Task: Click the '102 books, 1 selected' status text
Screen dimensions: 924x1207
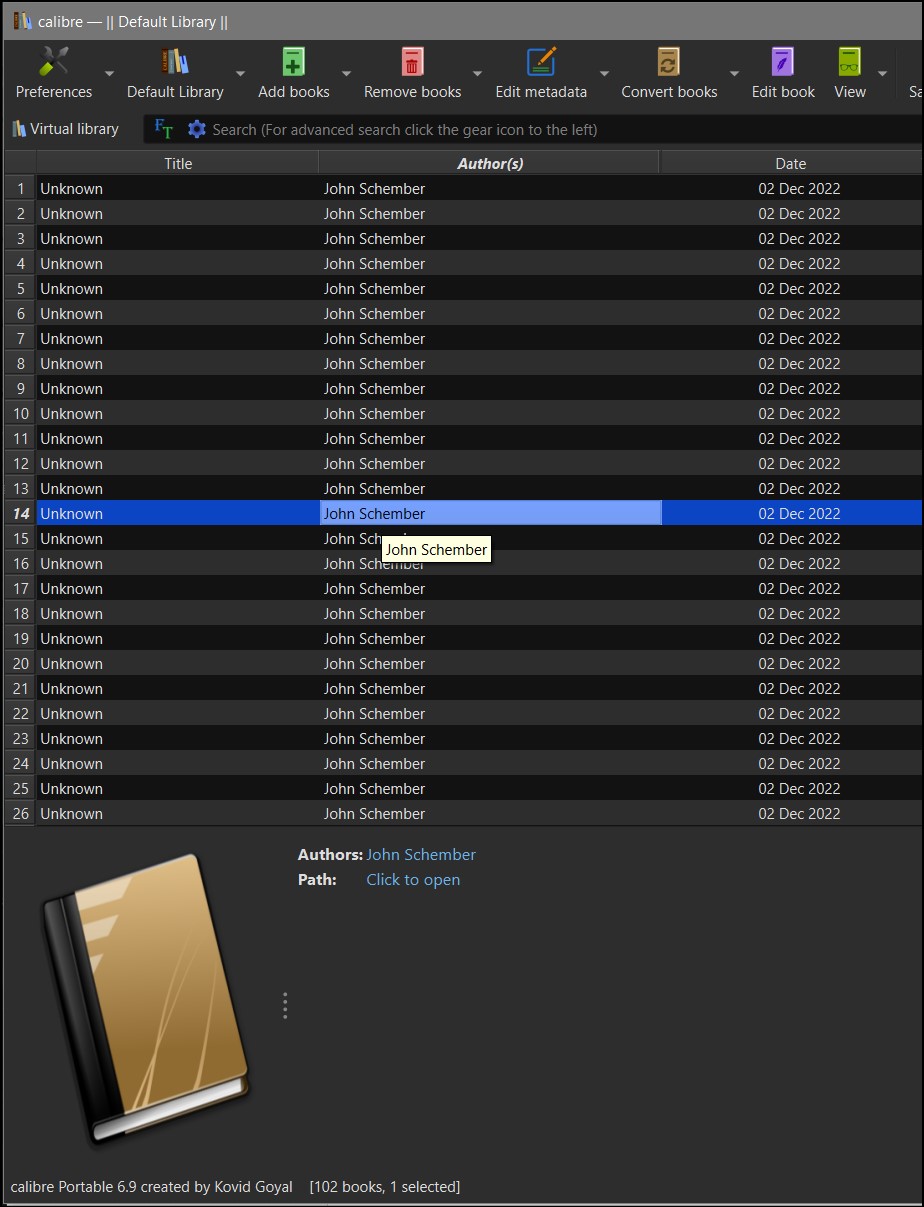Action: coord(385,1187)
